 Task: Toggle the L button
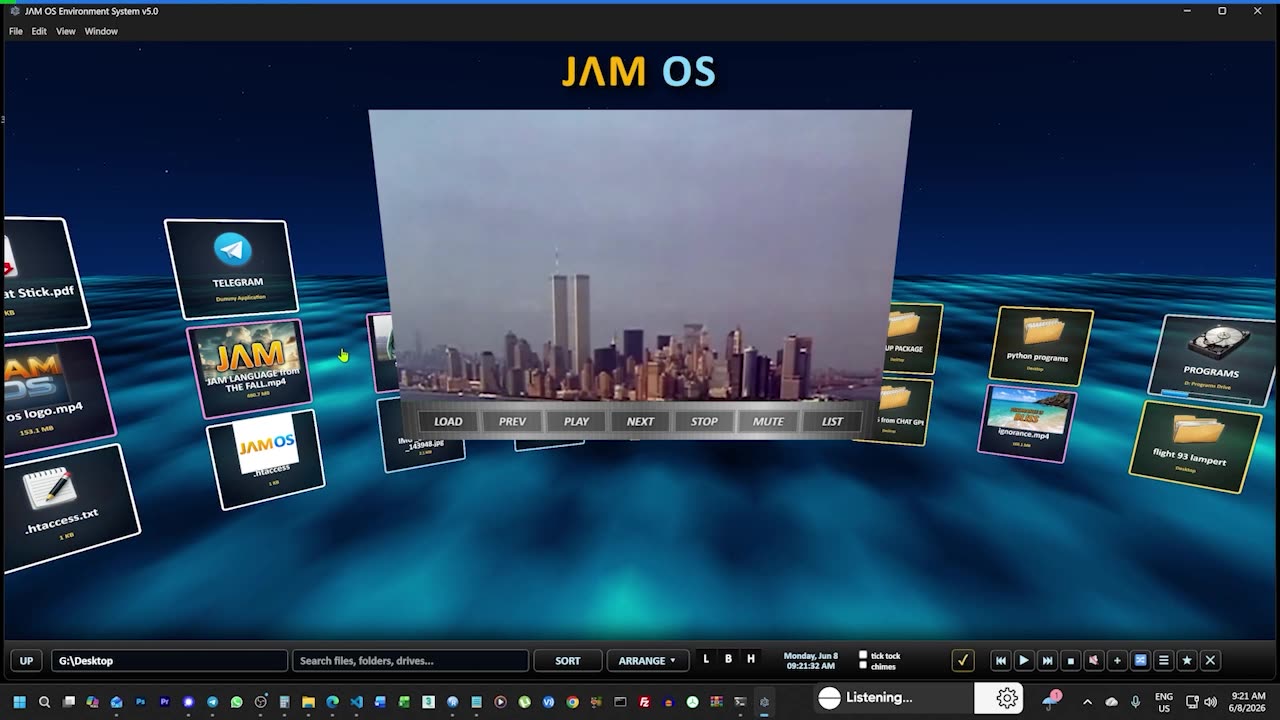point(706,660)
